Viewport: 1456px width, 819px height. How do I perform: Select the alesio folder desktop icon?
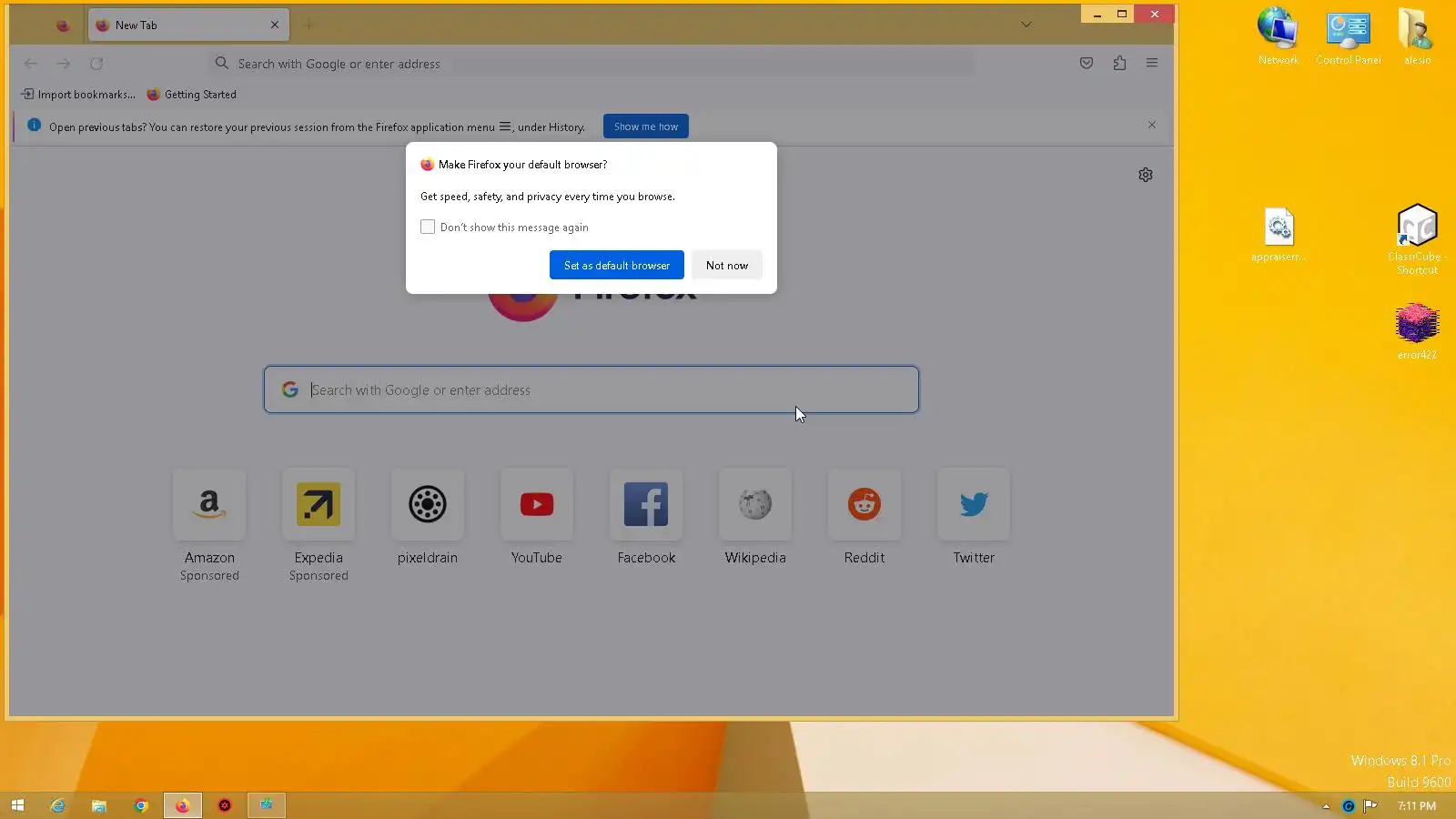[1417, 35]
